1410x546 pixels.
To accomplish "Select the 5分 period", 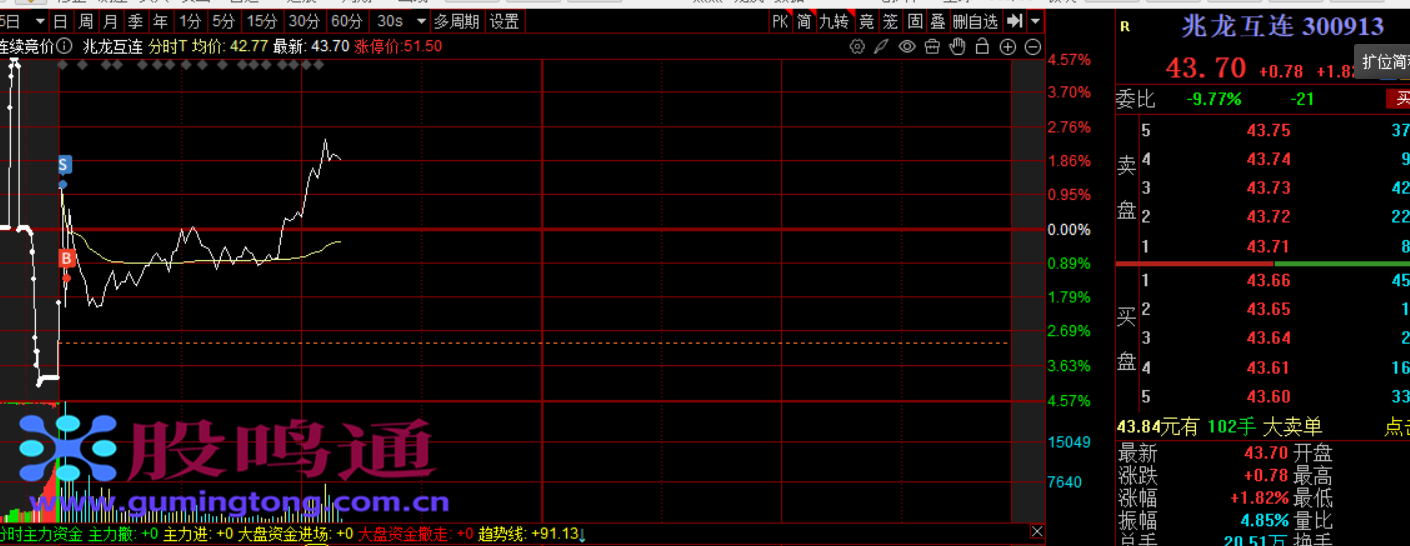I will [x=224, y=21].
